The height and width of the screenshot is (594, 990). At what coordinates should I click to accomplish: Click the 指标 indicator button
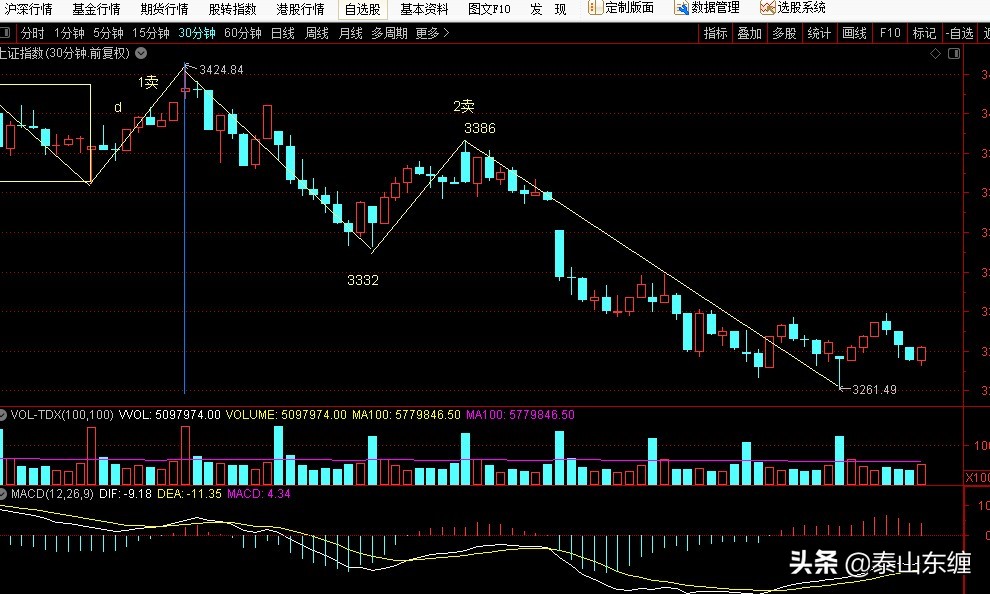(x=715, y=33)
